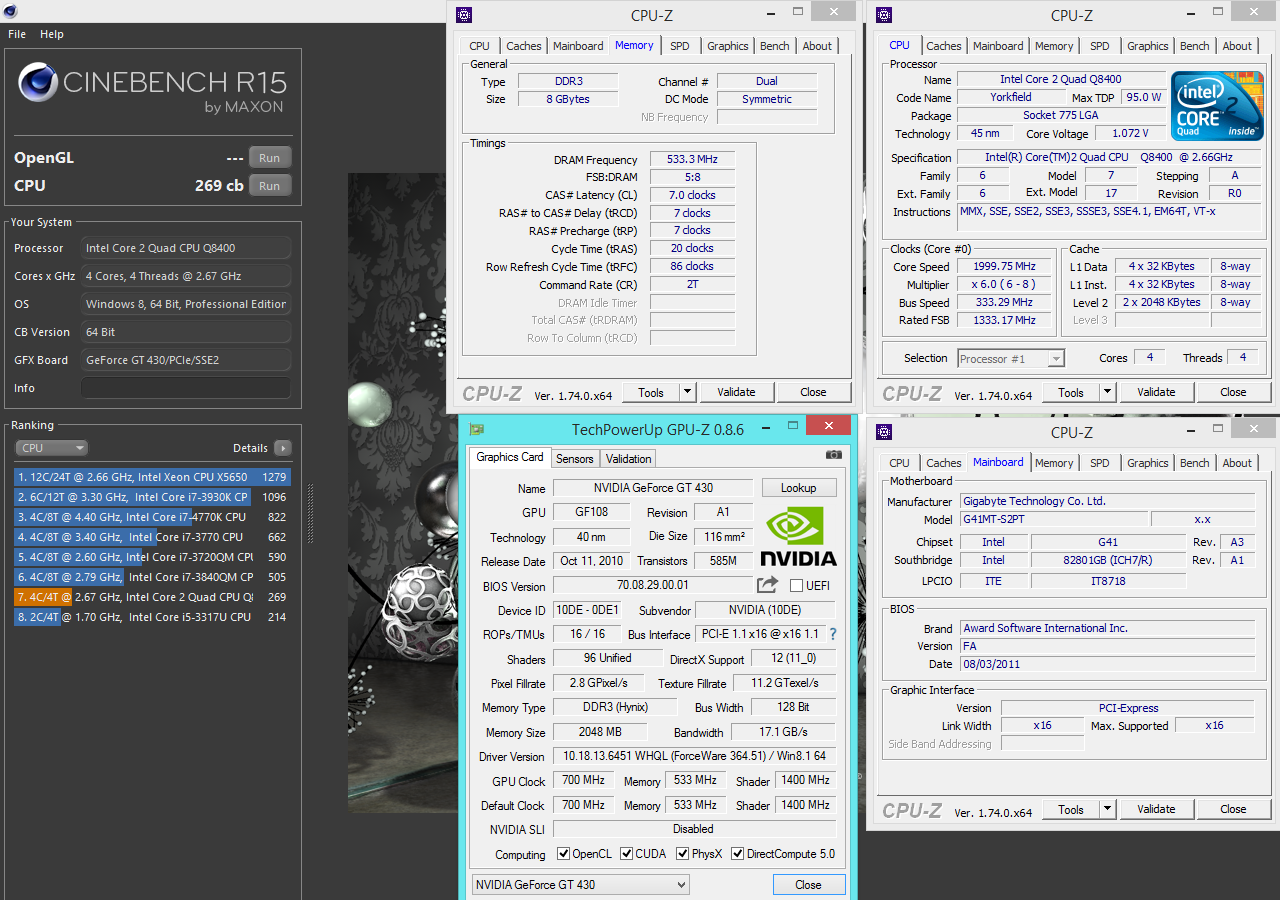Toggle the CUDA computing checkbox
Image resolution: width=1280 pixels, height=900 pixels.
(x=627, y=854)
